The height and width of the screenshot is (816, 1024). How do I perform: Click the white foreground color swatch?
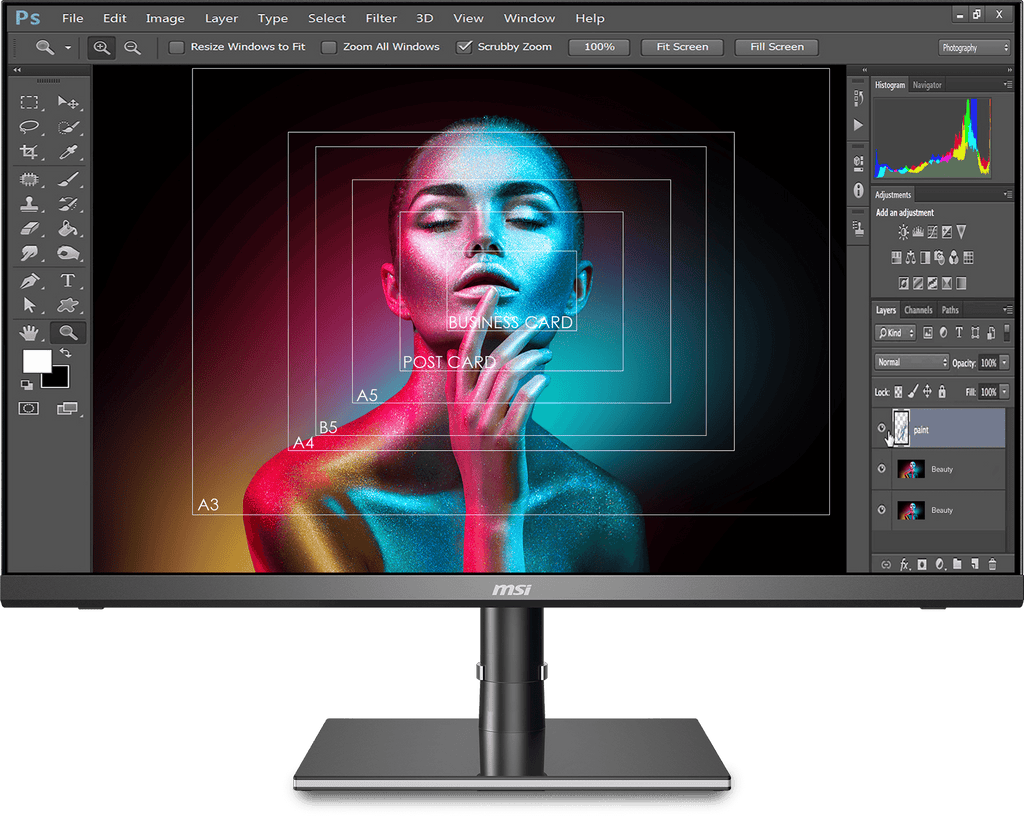tap(37, 361)
